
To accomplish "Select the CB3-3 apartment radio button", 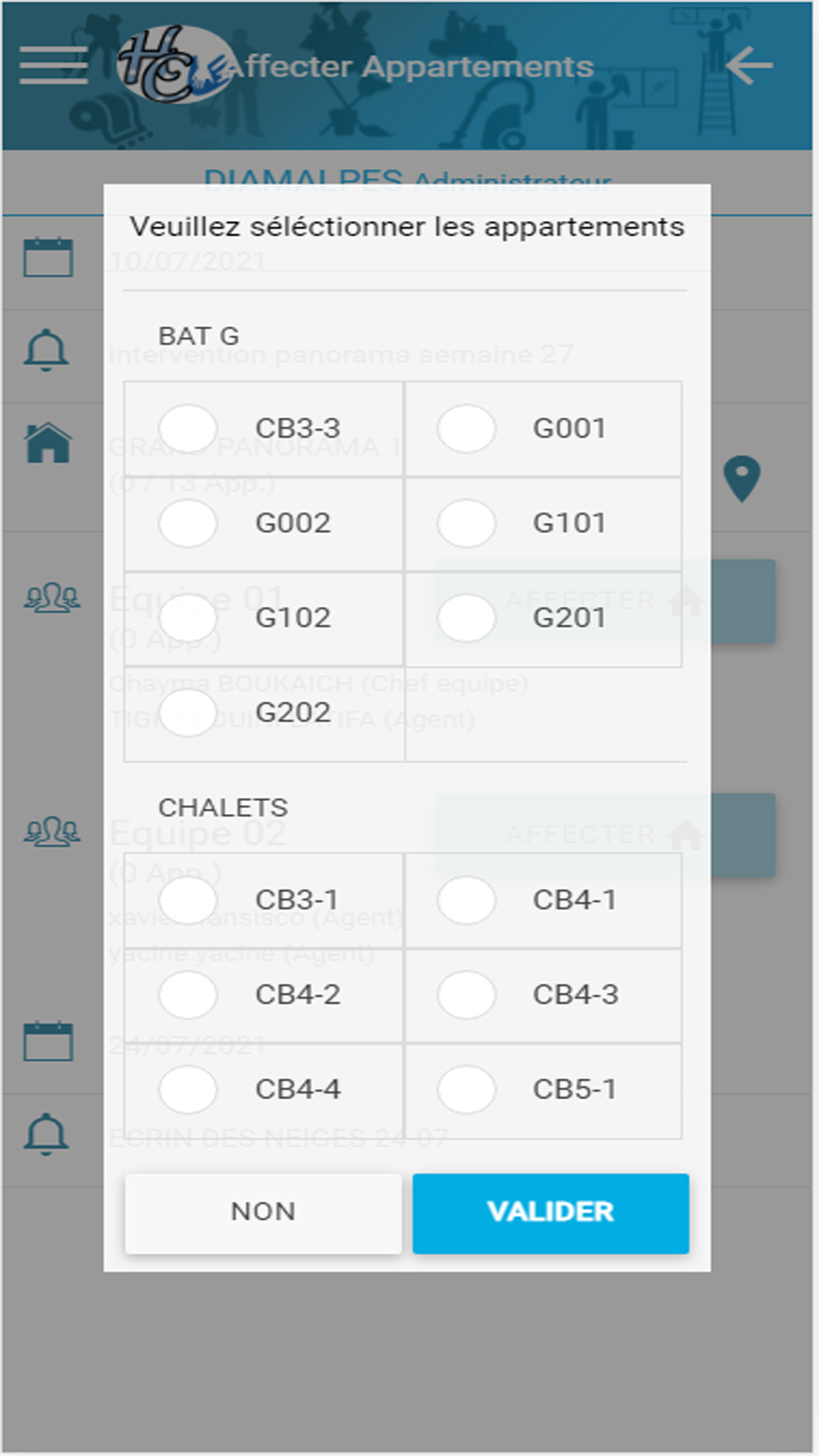I will pyautogui.click(x=188, y=428).
